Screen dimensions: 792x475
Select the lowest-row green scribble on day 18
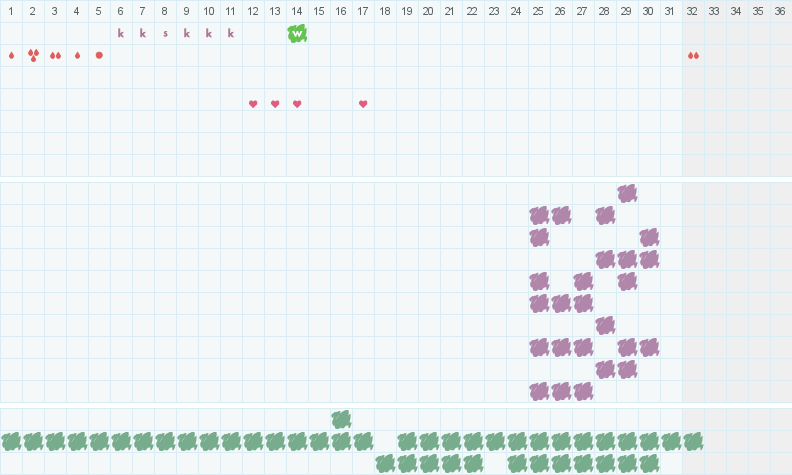pos(385,463)
